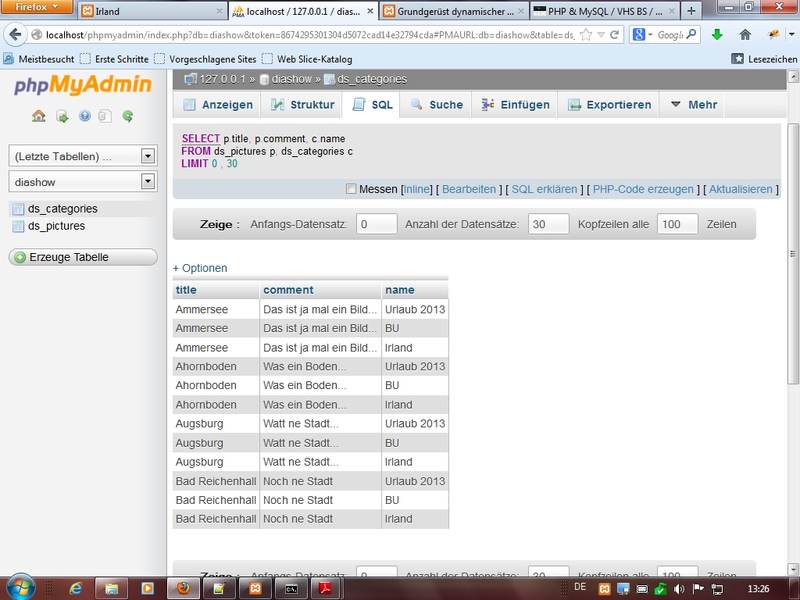Screen dimensions: 800x600
Task: Click the volume speaker tray icon
Action: [x=679, y=589]
